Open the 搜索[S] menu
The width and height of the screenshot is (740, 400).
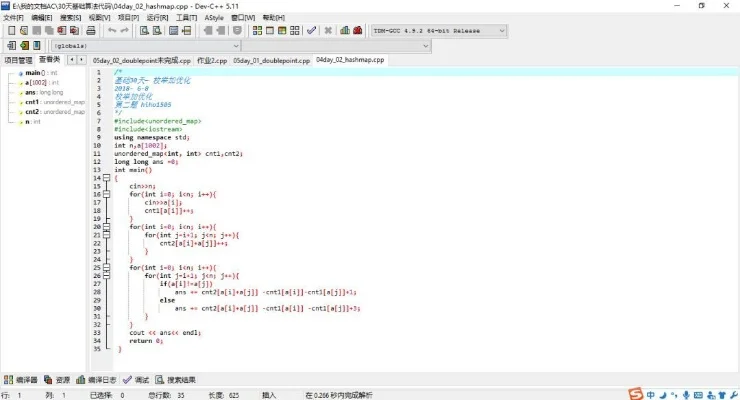pos(70,17)
